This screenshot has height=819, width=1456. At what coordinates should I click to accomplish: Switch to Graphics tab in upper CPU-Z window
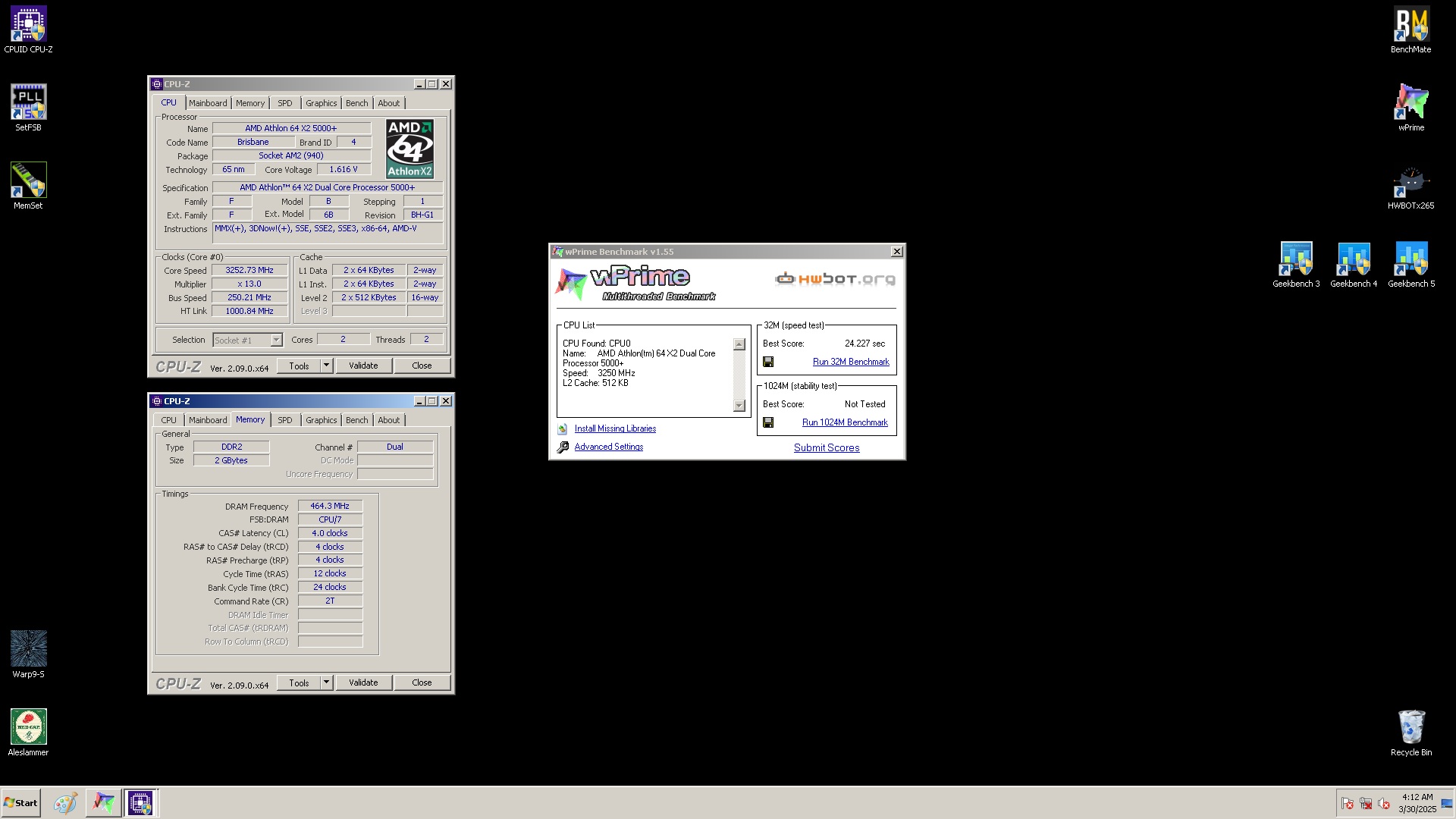(322, 103)
